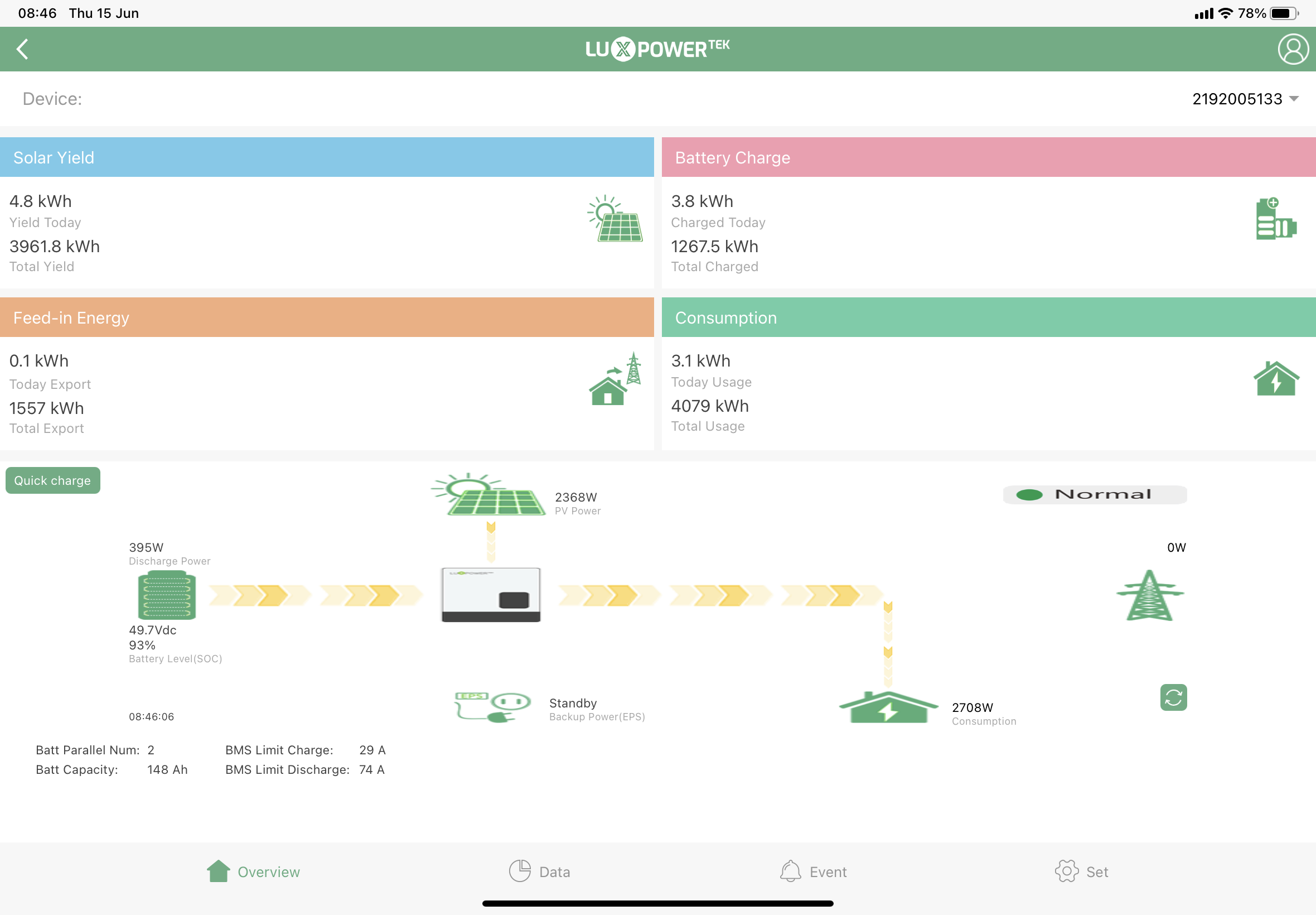Click the inverter unit image
1316x915 pixels.
coord(490,595)
